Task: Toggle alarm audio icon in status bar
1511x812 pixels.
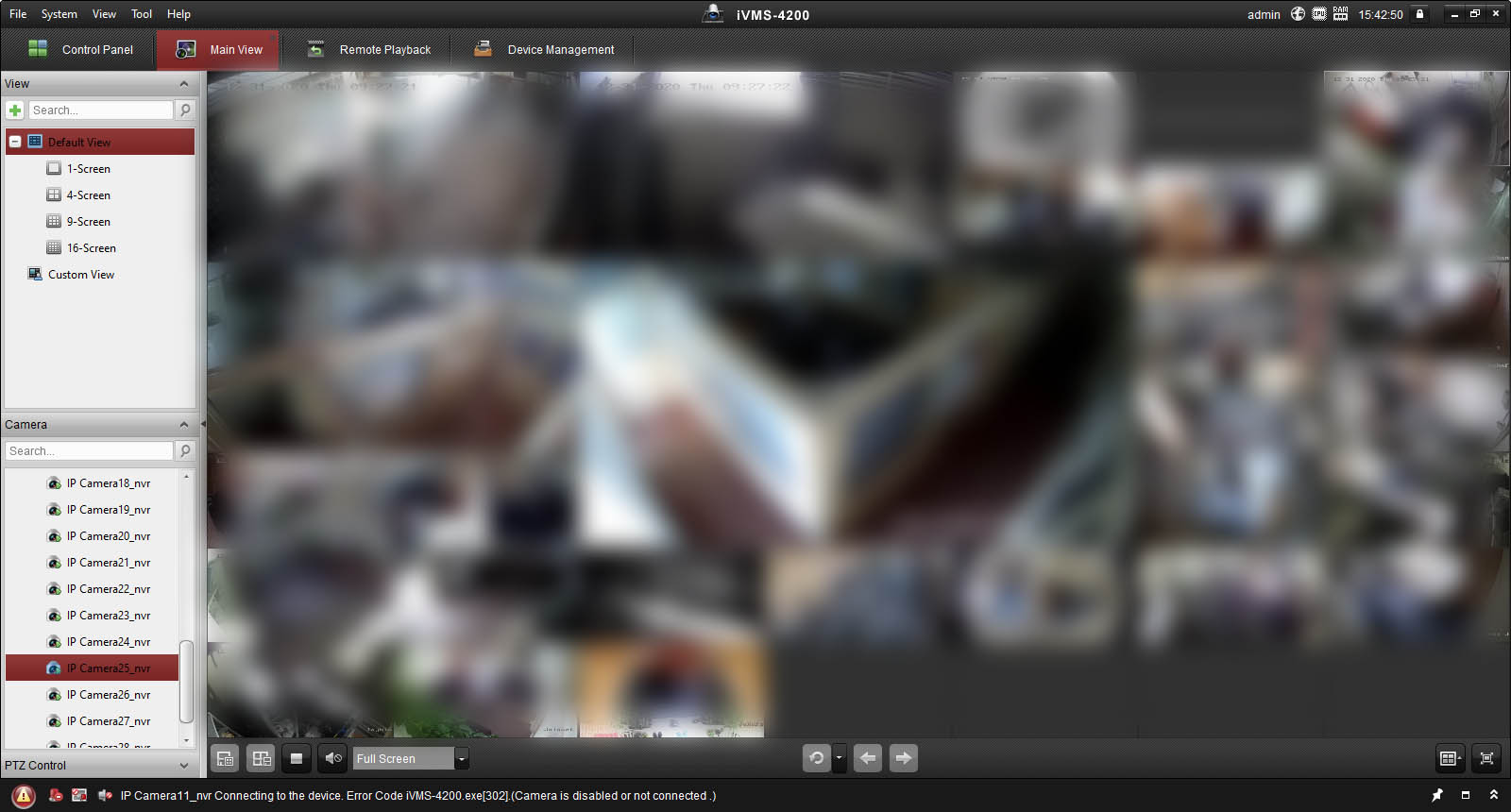Action: coord(105,796)
